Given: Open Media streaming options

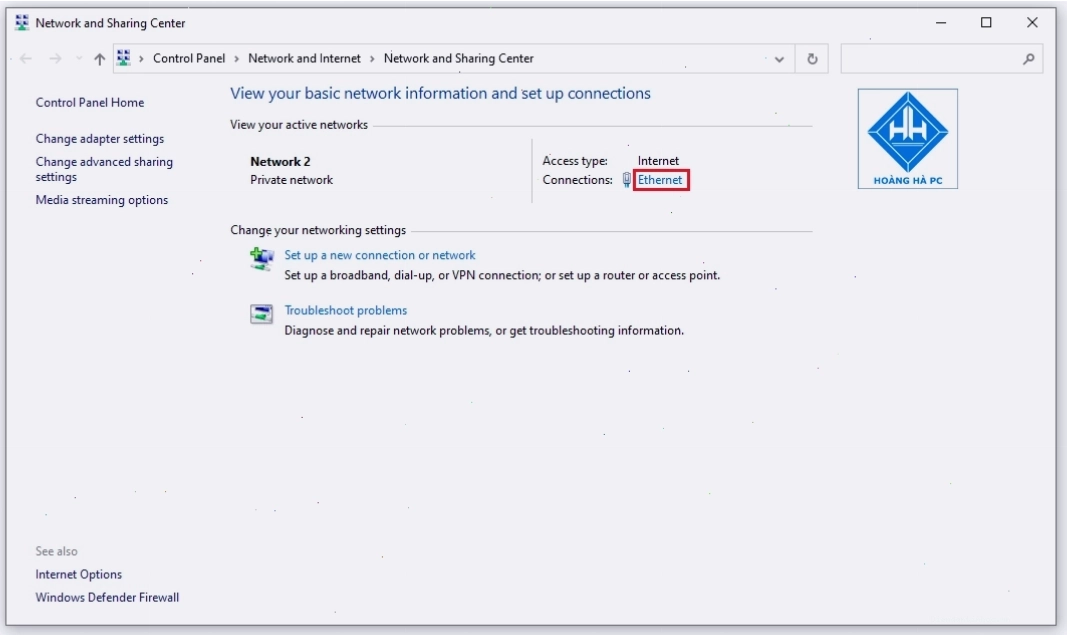Looking at the screenshot, I should 102,200.
